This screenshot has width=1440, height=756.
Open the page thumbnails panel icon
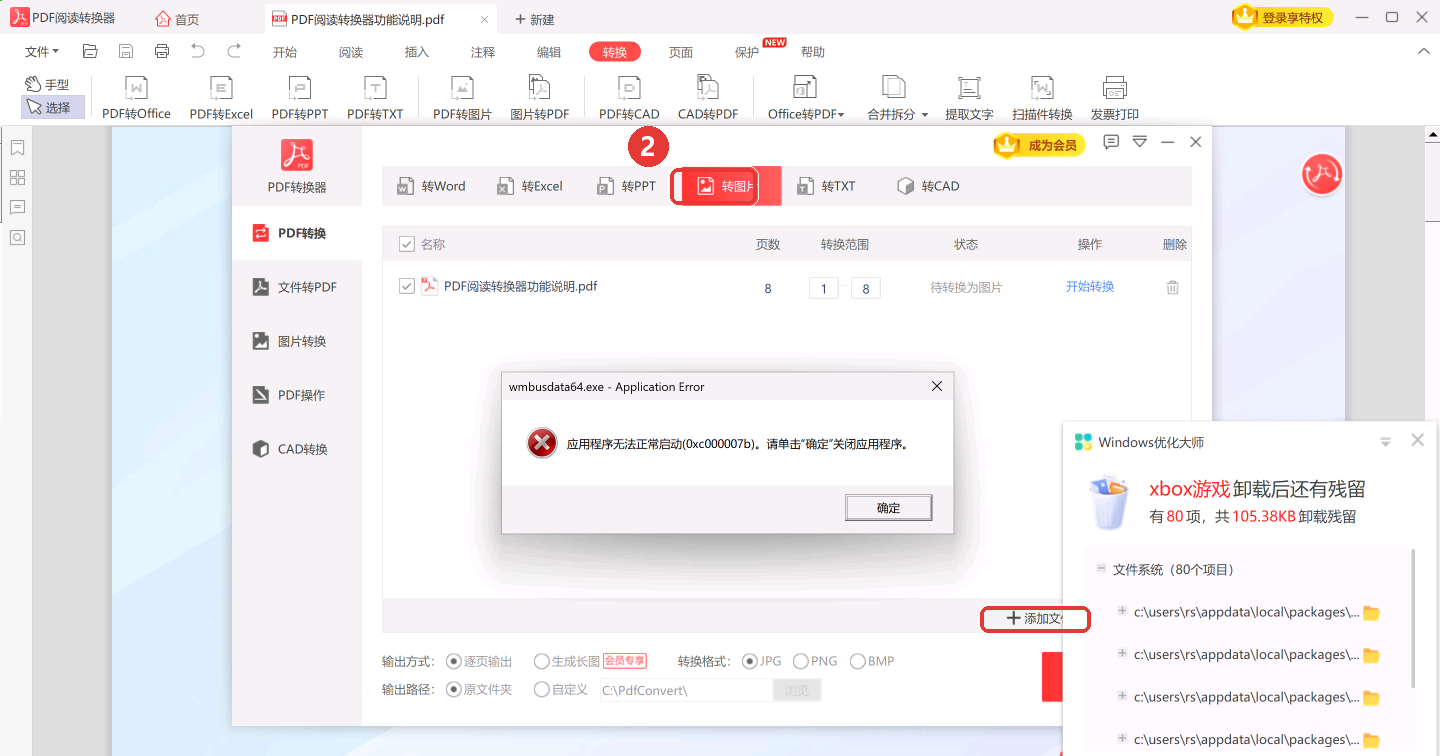(x=17, y=178)
